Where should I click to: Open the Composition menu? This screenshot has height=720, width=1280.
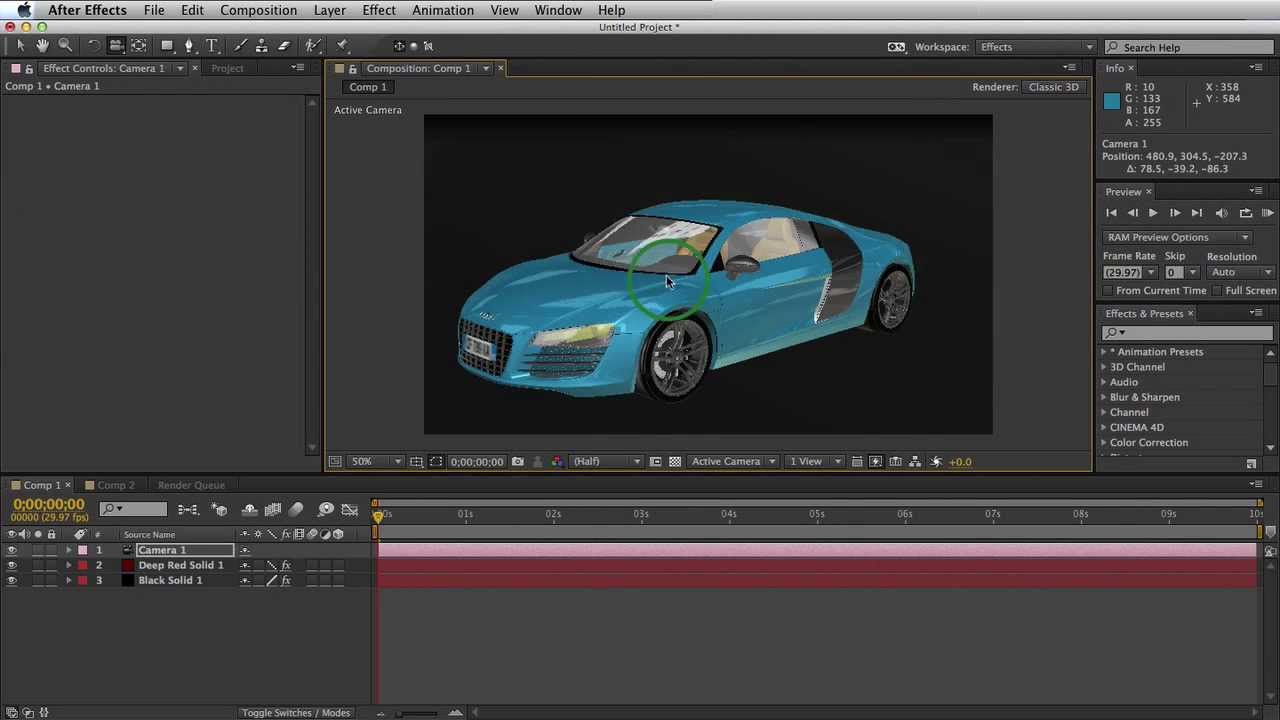pyautogui.click(x=258, y=10)
